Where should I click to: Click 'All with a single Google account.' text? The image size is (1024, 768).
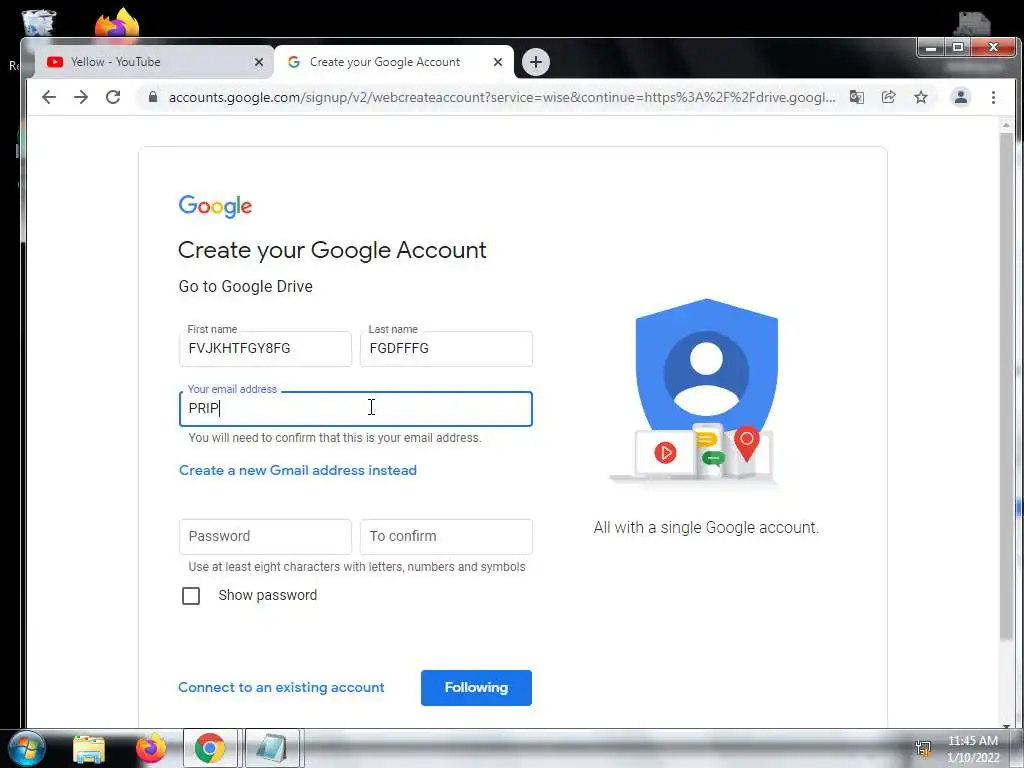(x=706, y=528)
